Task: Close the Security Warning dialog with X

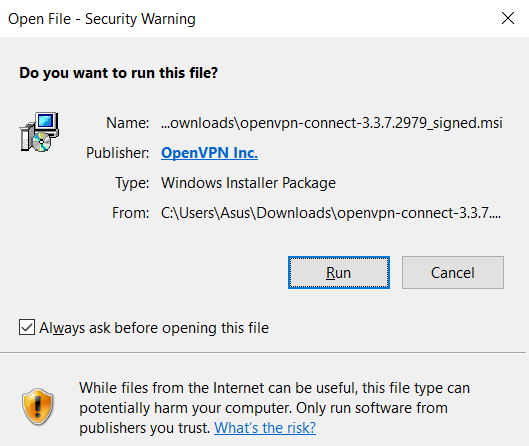Action: (x=507, y=18)
